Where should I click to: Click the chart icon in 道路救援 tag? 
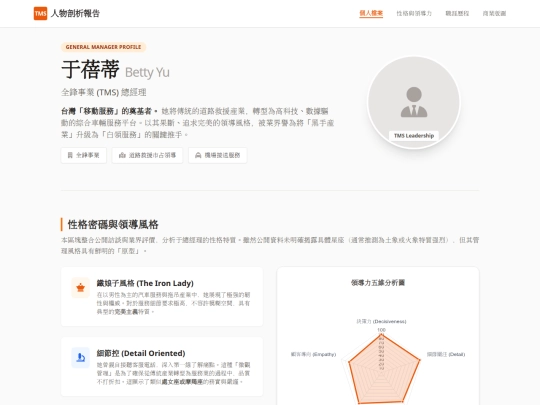pyautogui.click(x=122, y=155)
